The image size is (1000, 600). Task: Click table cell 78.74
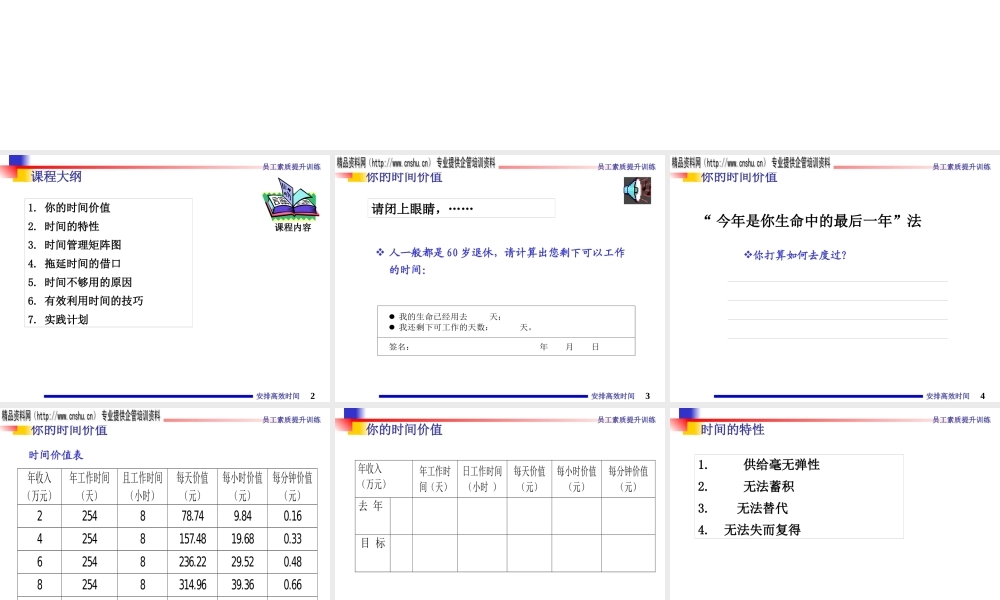pyautogui.click(x=193, y=516)
